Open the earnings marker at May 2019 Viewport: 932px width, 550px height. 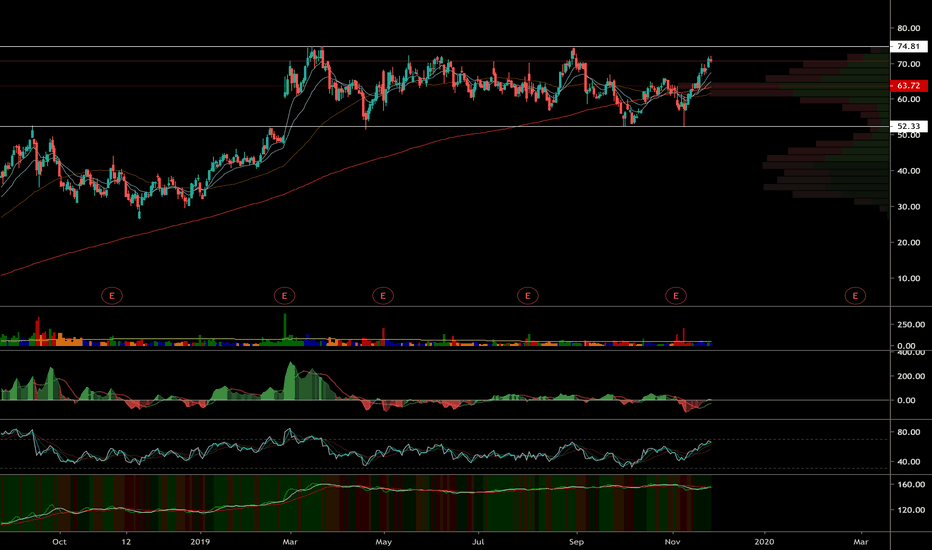pyautogui.click(x=383, y=296)
